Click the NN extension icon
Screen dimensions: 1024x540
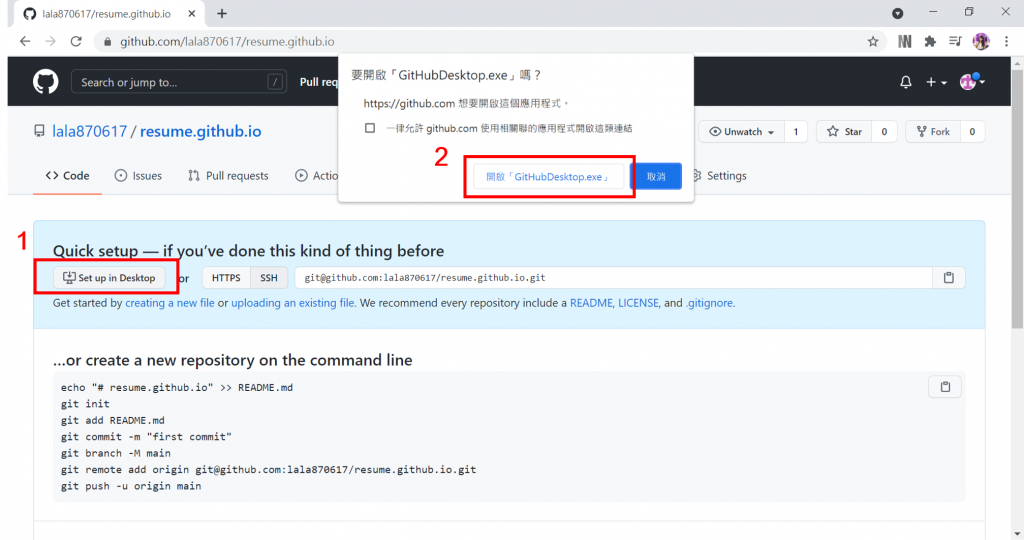click(904, 42)
